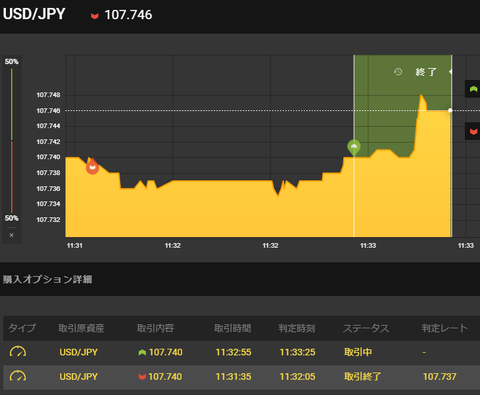Click the judgment time 11:33:25

click(297, 352)
